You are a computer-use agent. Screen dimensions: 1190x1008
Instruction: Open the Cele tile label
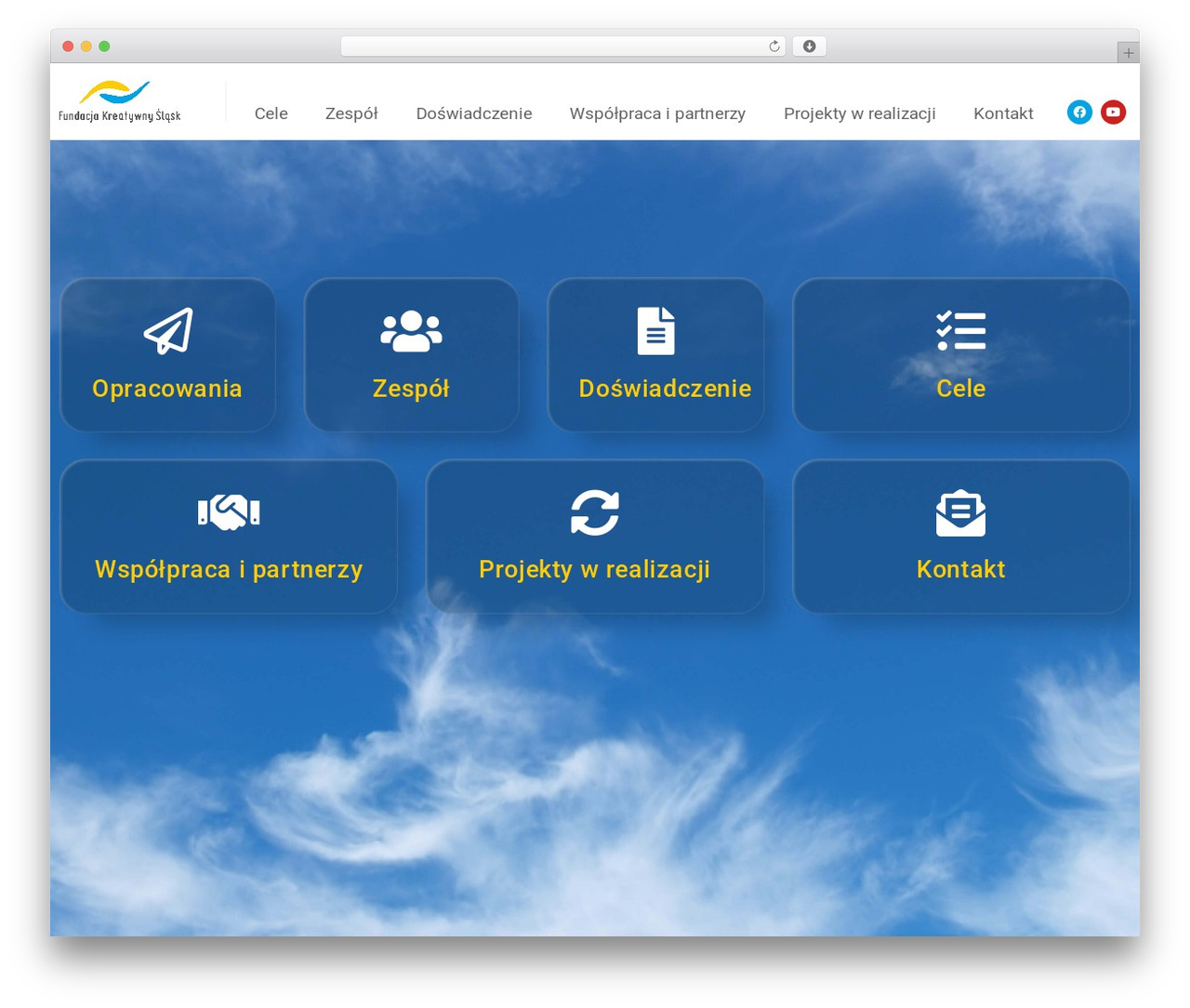pos(961,389)
